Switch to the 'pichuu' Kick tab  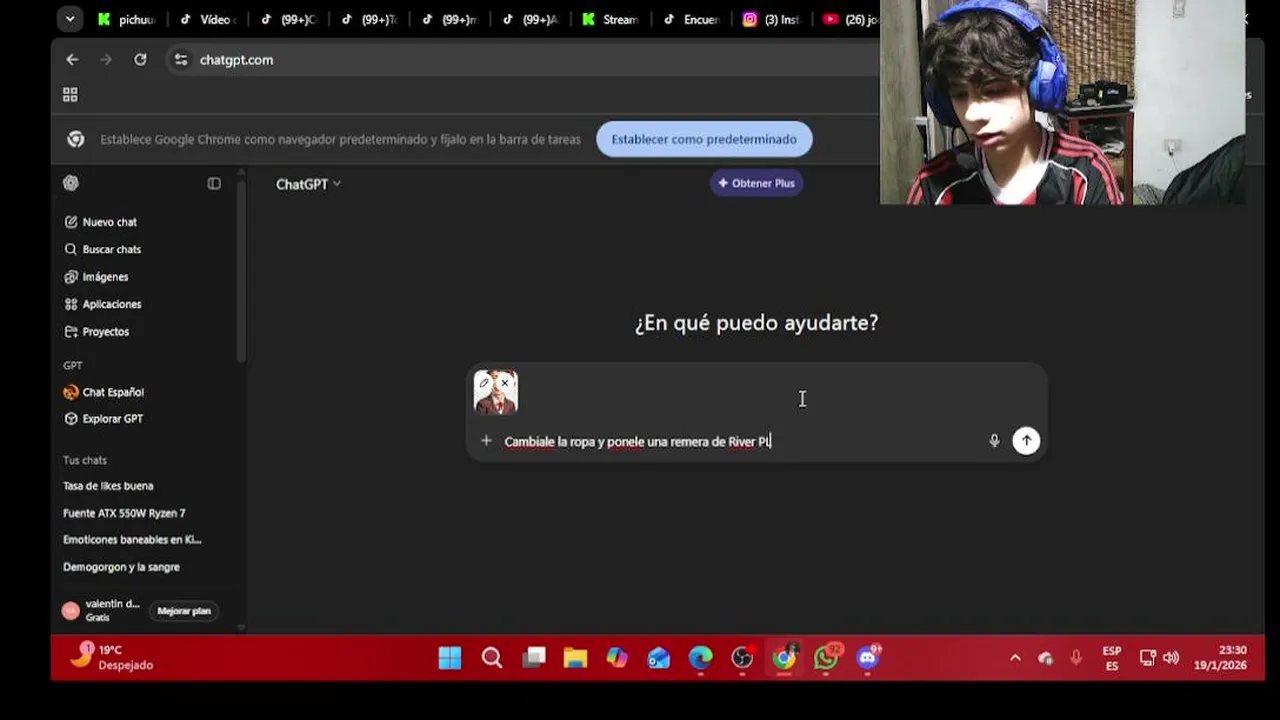pyautogui.click(x=126, y=19)
